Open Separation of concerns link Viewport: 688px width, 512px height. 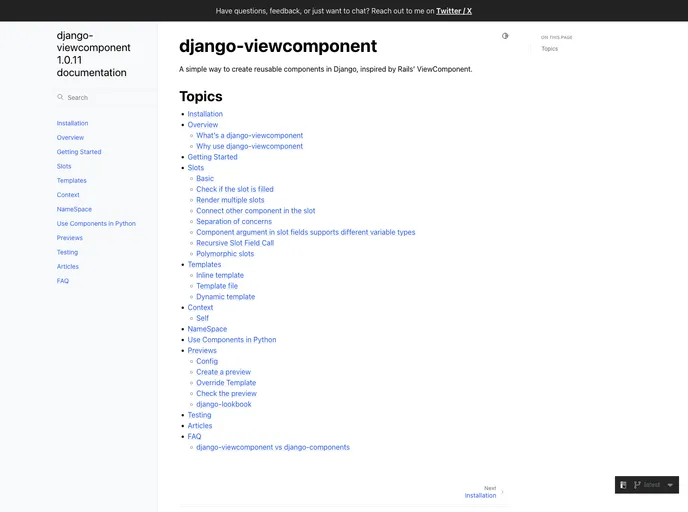tap(234, 222)
